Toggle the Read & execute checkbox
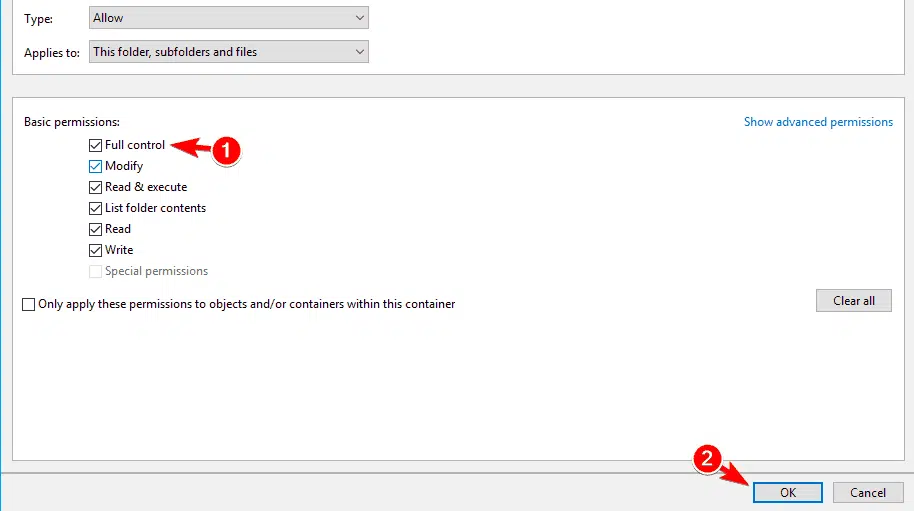The height and width of the screenshot is (511, 914). [95, 187]
